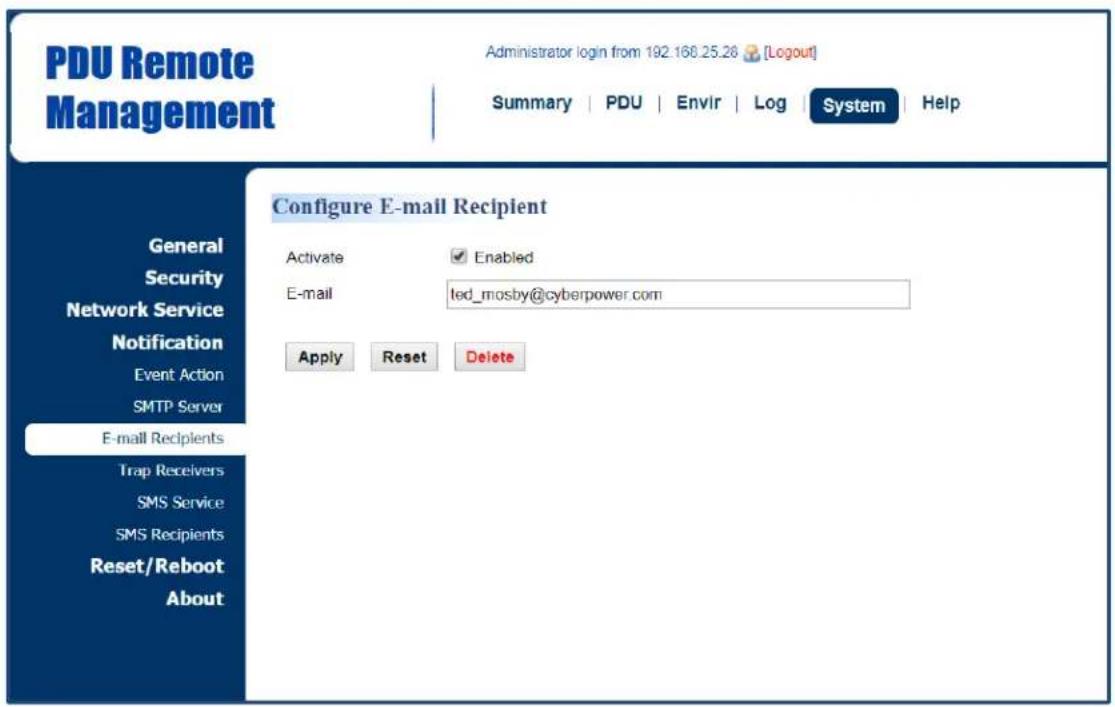Select the System tab
The width and height of the screenshot is (1115, 707).
tap(853, 105)
